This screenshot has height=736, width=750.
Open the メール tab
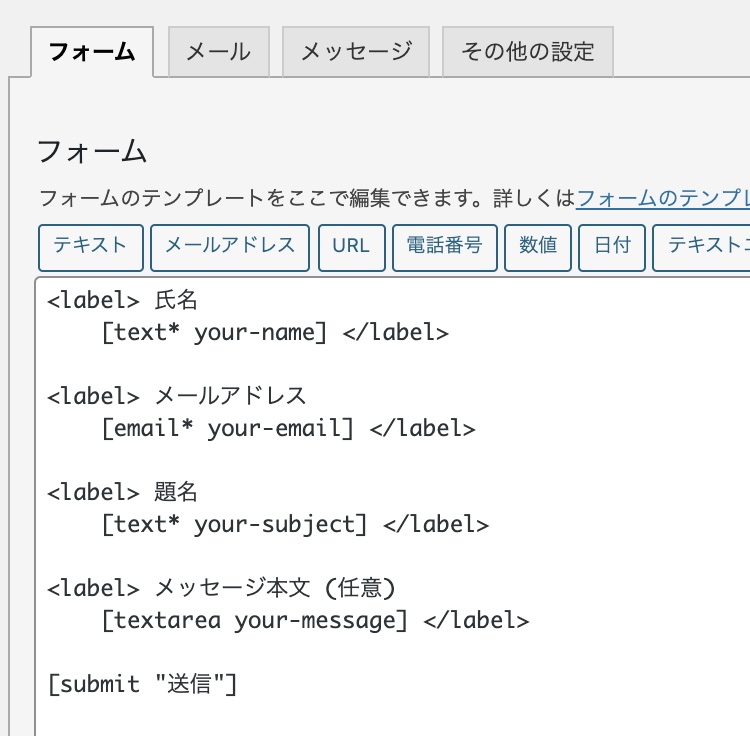click(x=218, y=52)
